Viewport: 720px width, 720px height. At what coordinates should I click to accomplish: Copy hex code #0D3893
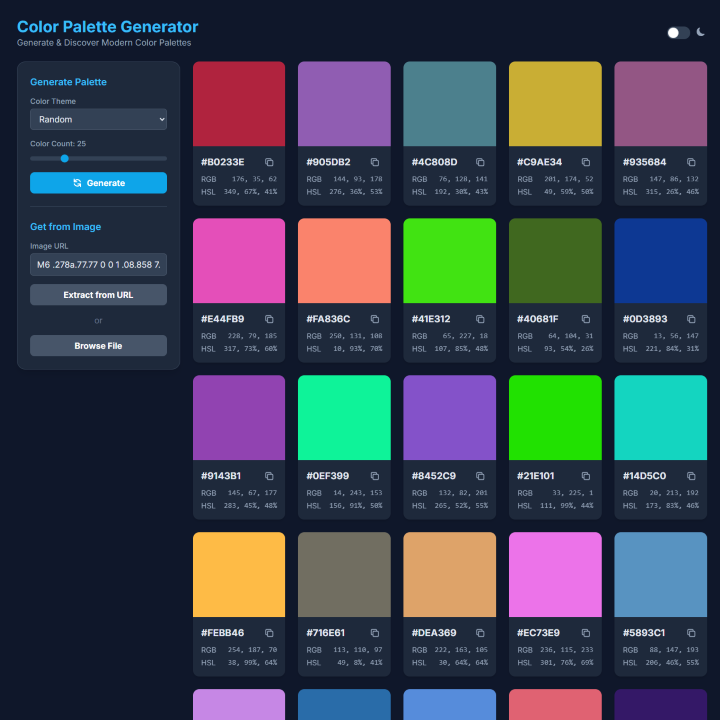(x=691, y=319)
